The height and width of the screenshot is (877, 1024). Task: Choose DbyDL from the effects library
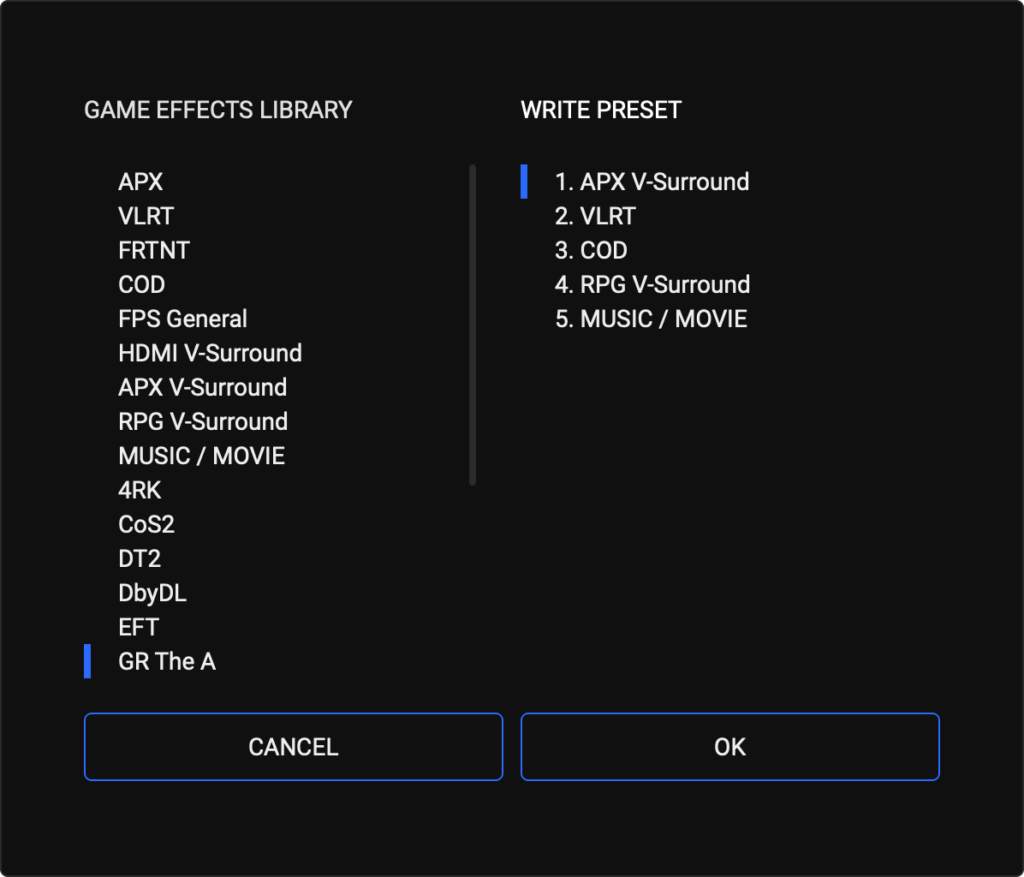pos(153,593)
